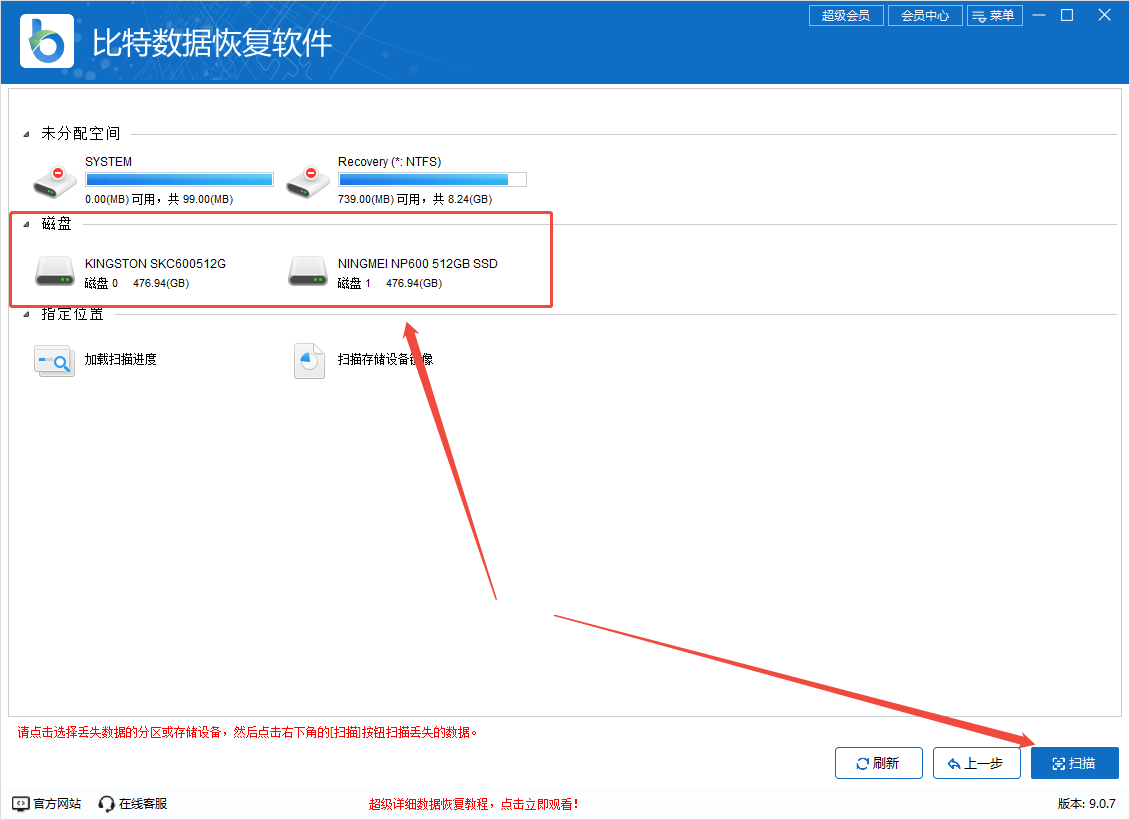The width and height of the screenshot is (1130, 820).
Task: Collapse the 指定位置 section
Action: (x=27, y=314)
